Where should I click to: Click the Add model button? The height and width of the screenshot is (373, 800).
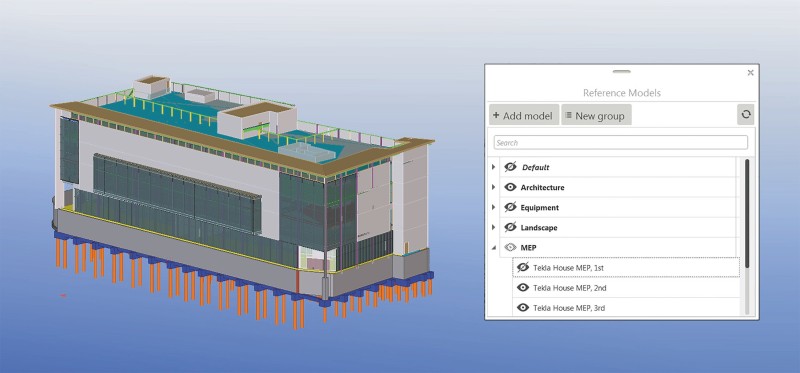[523, 115]
